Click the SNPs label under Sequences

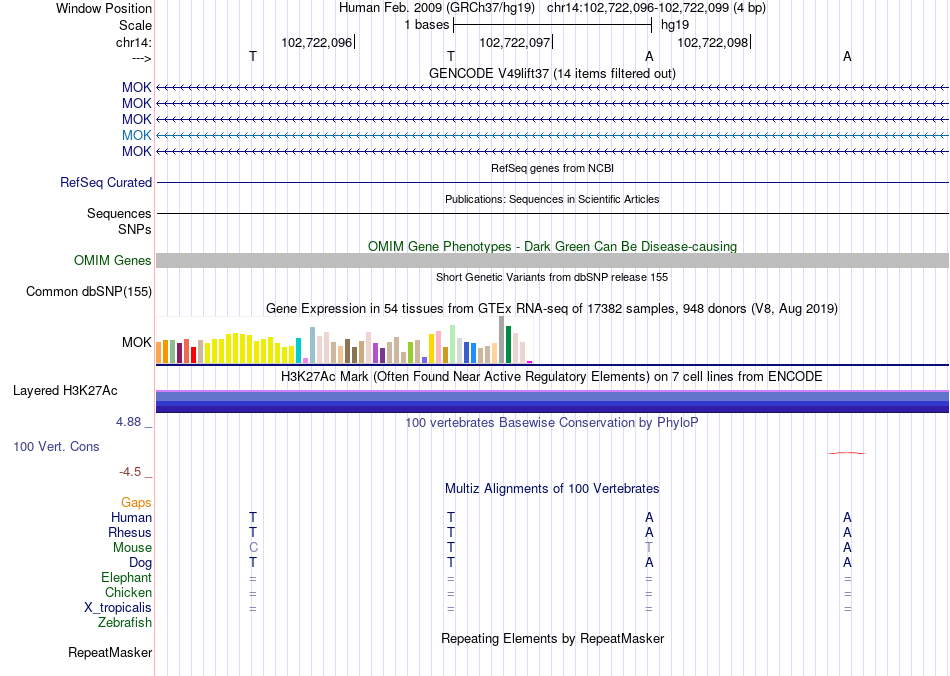(x=135, y=230)
